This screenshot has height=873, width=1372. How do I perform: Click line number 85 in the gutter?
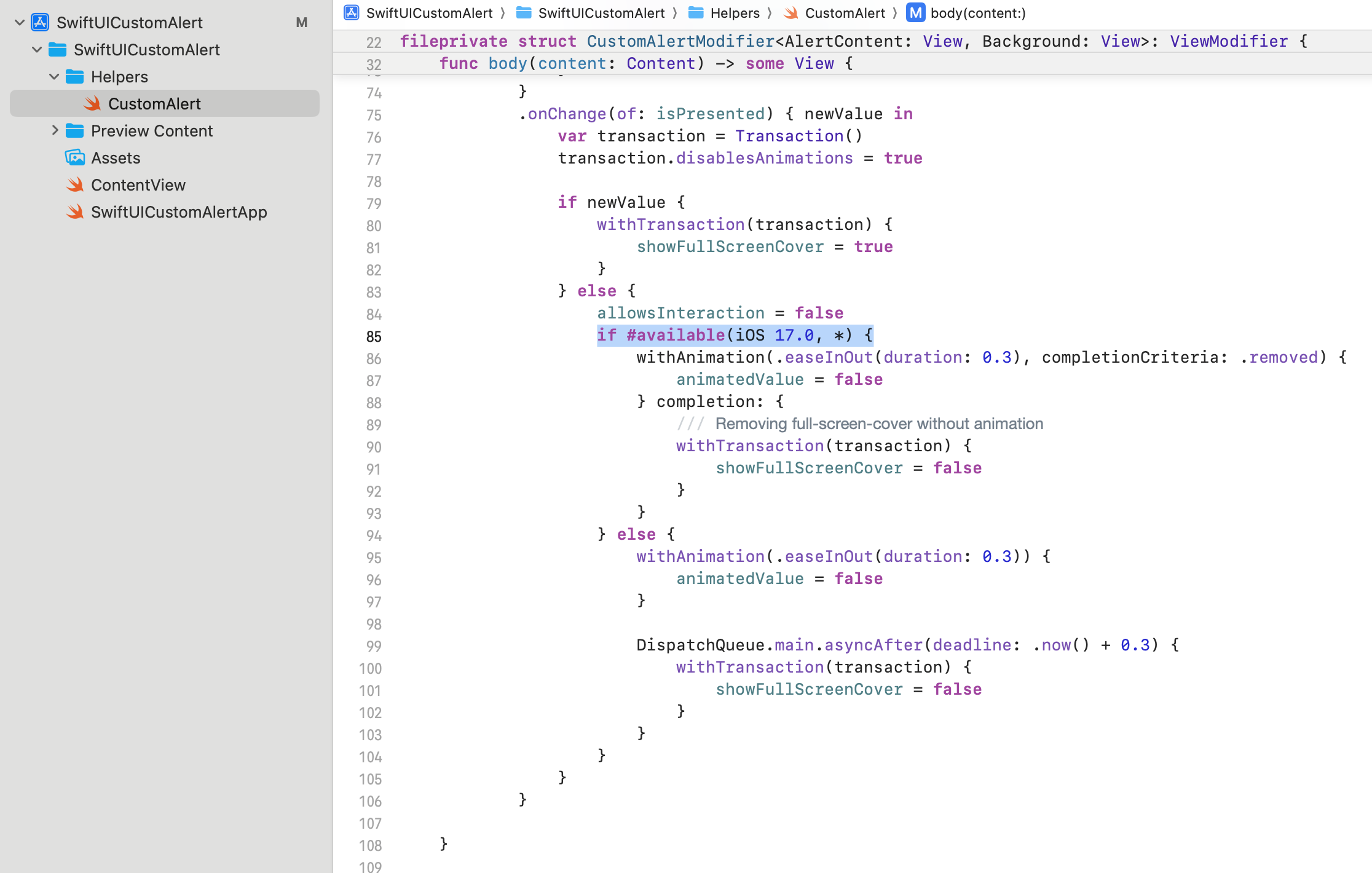pos(374,337)
